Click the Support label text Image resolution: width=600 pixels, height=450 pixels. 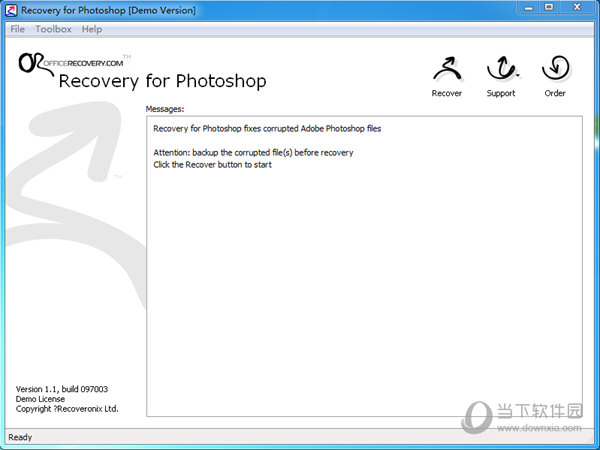tap(501, 93)
